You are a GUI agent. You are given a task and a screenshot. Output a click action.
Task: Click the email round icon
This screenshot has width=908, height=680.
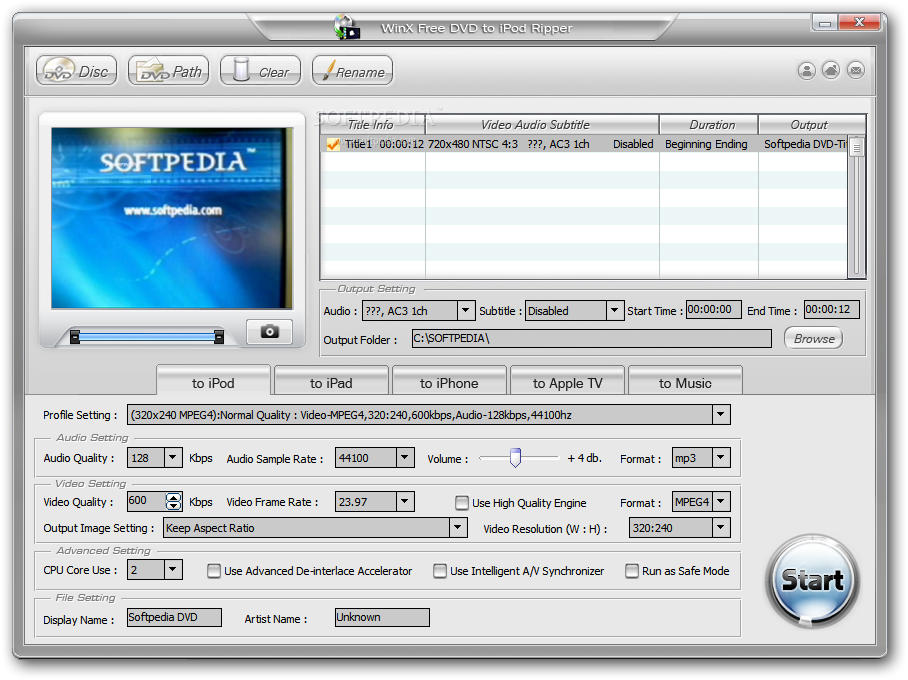click(x=856, y=71)
